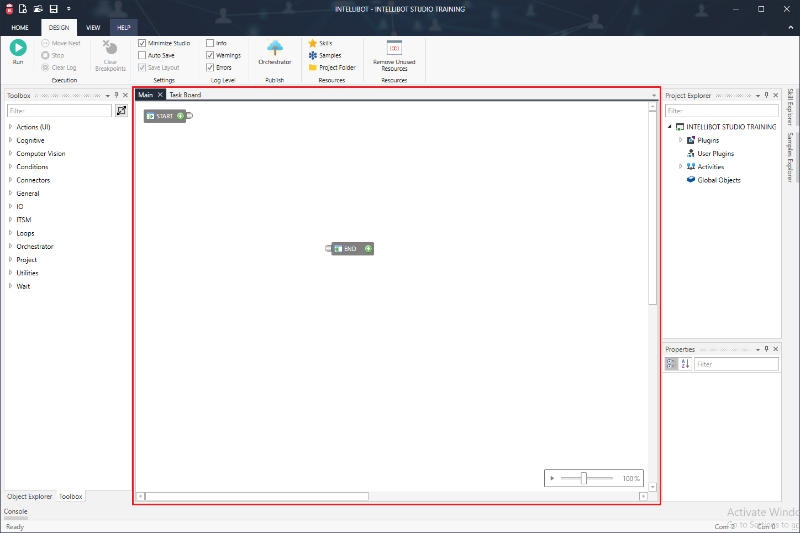800x533 pixels.
Task: Enable the Auto Save checkbox
Action: (x=142, y=55)
